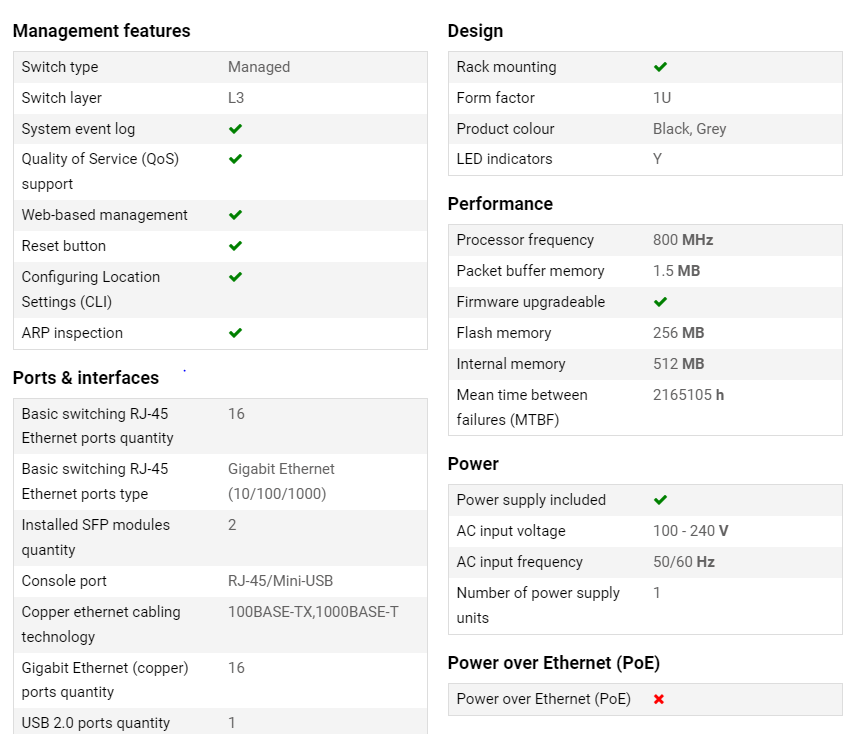Click the Quality of Service support checkmark
The height and width of the screenshot is (734, 858).
[x=235, y=159]
